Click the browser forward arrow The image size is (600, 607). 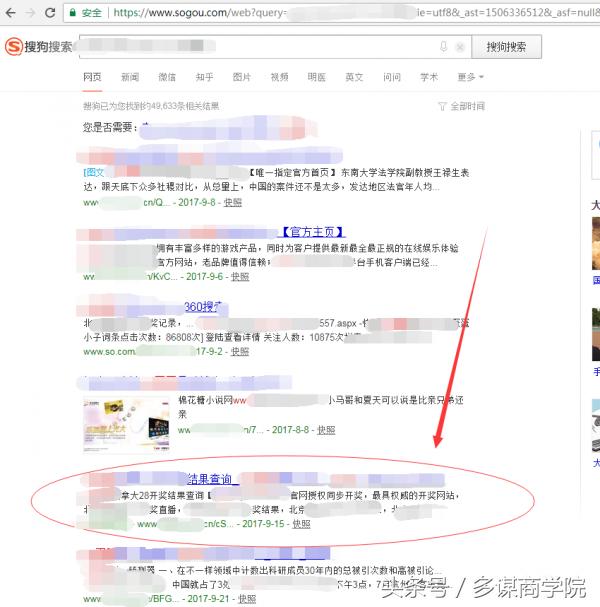[30, 13]
